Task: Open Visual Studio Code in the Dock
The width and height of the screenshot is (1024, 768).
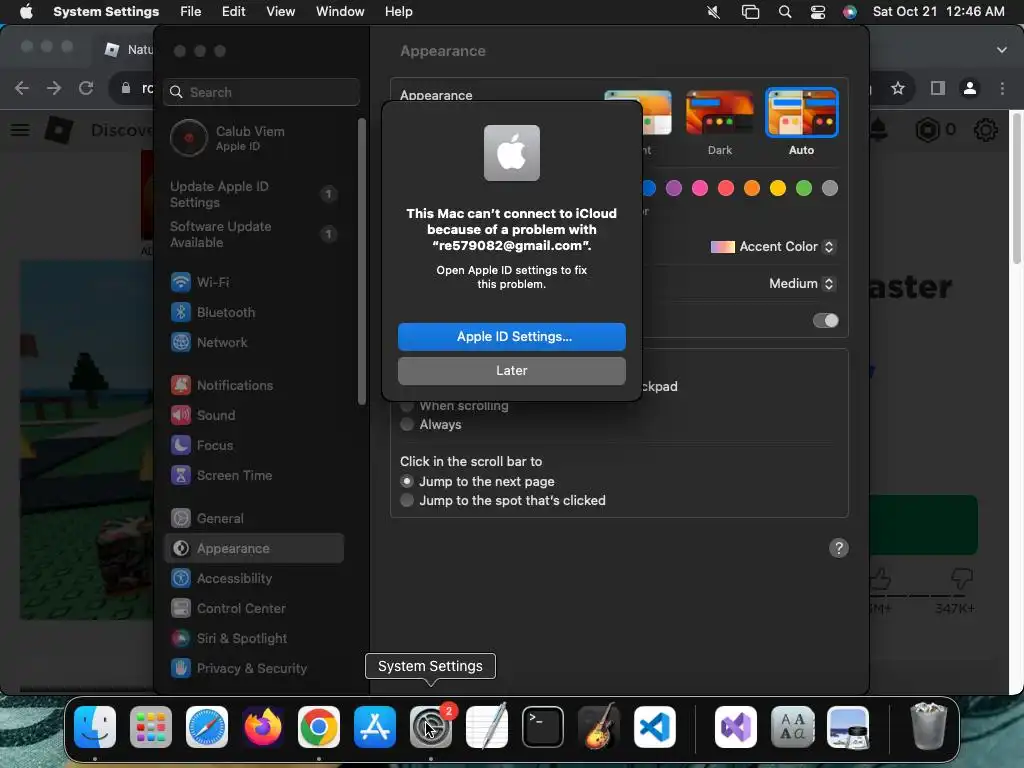Action: 654,727
